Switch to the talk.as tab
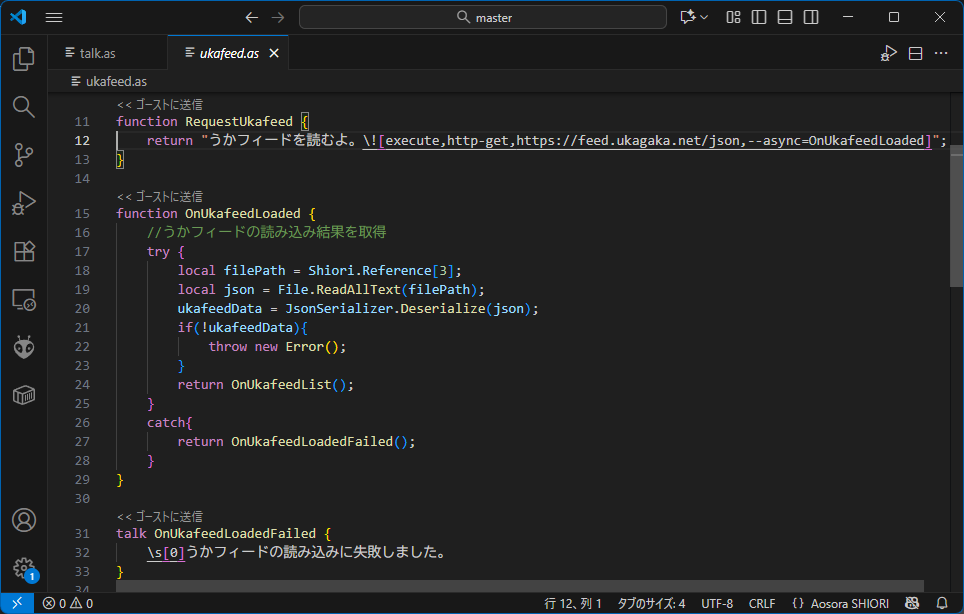 point(97,53)
